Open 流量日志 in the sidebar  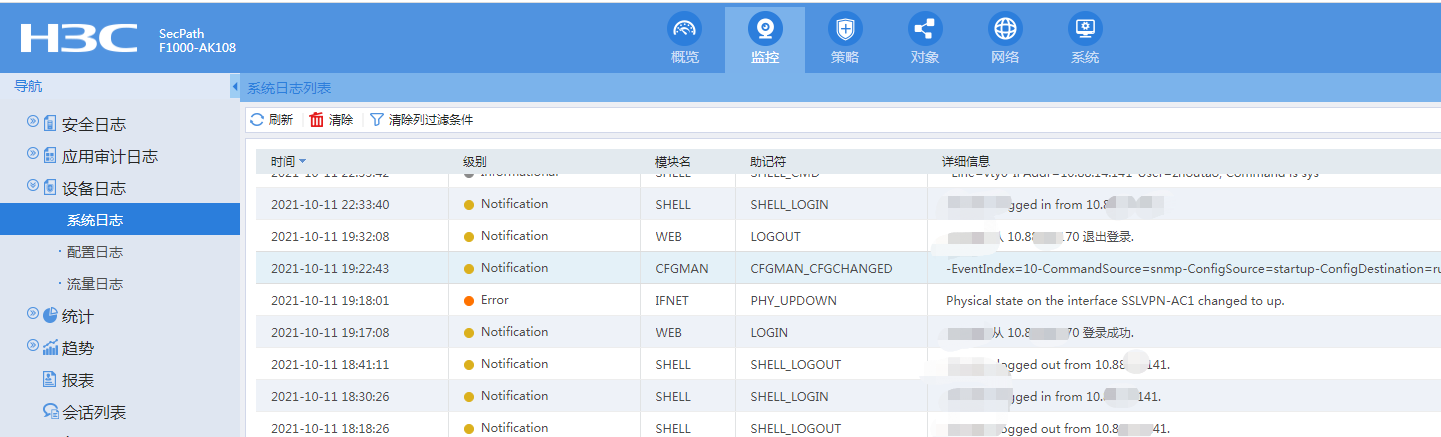pos(95,284)
